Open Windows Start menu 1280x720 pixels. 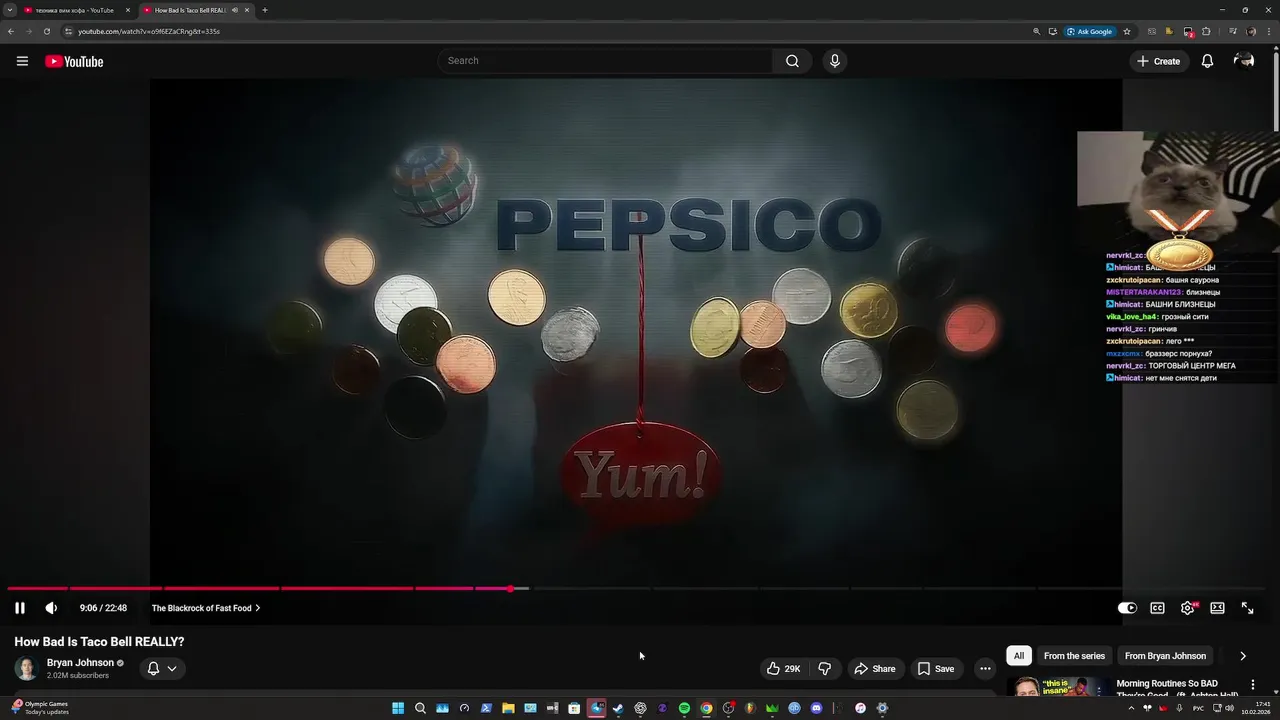click(398, 708)
